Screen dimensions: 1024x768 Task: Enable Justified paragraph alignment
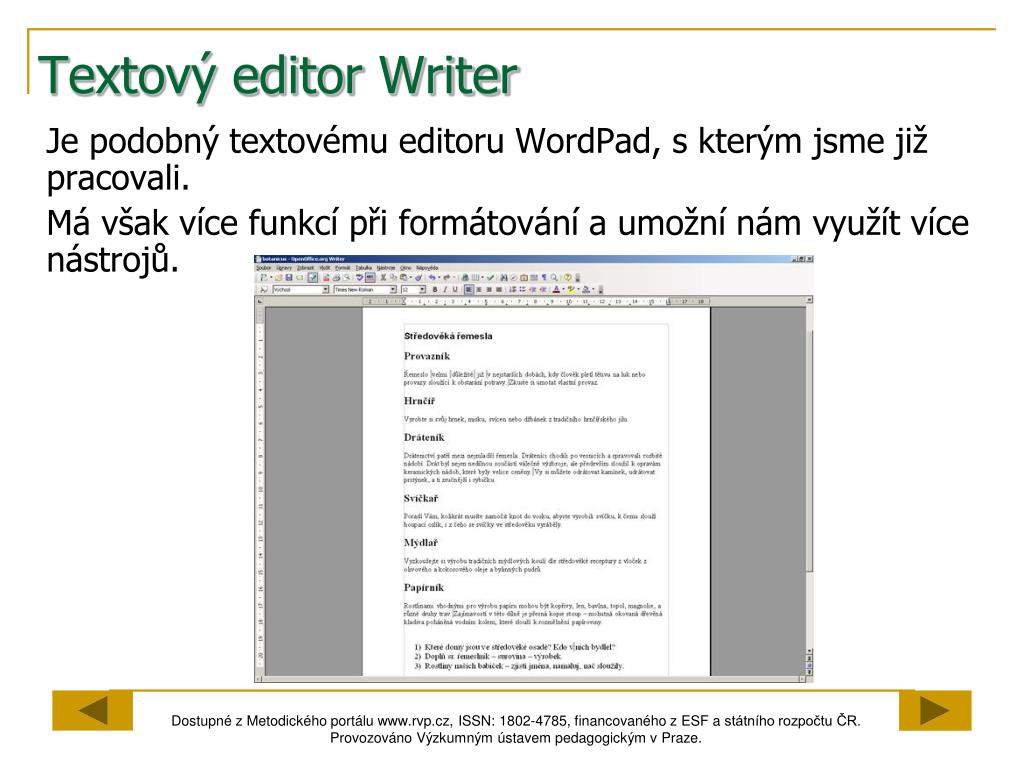tap(499, 289)
